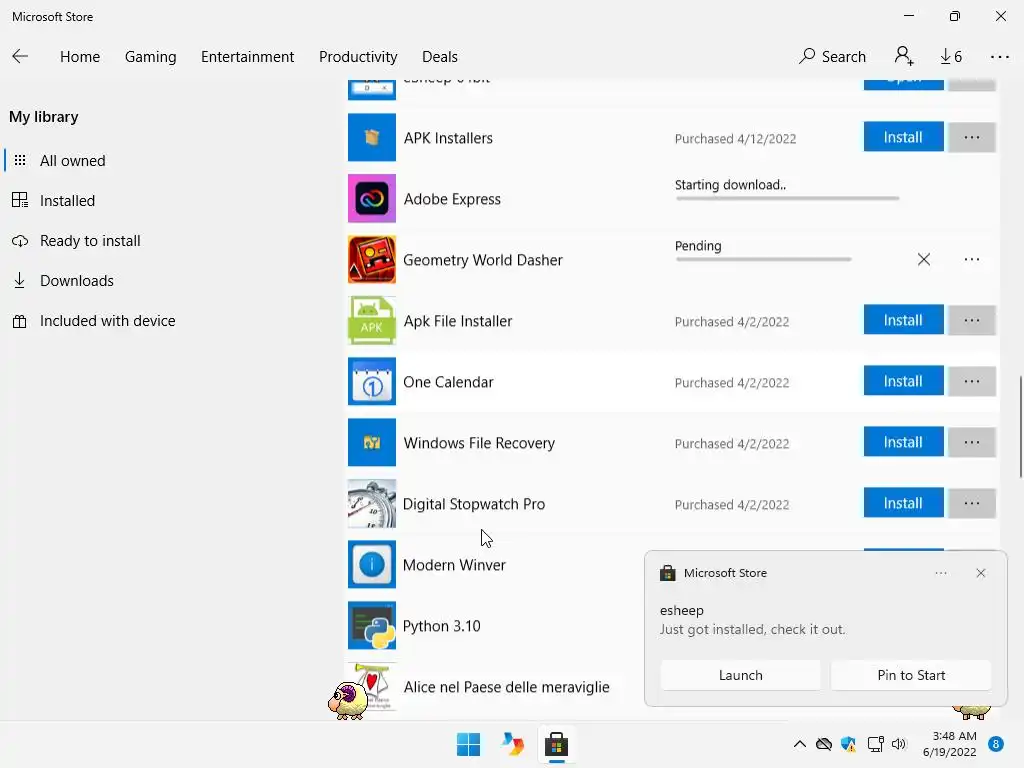
Task: Install One Calendar
Action: (903, 381)
